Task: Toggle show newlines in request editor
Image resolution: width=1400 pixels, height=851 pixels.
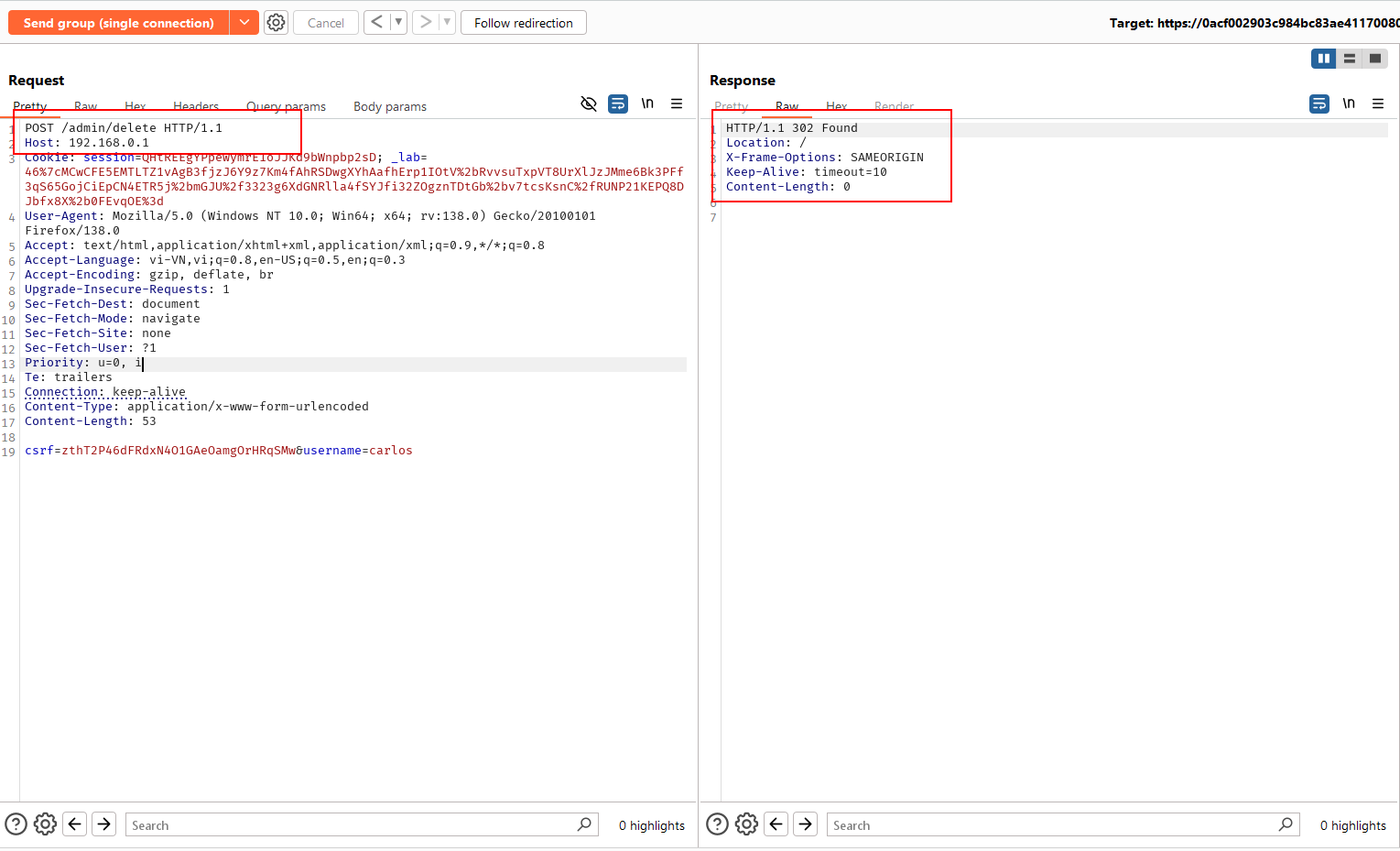Action: tap(647, 104)
